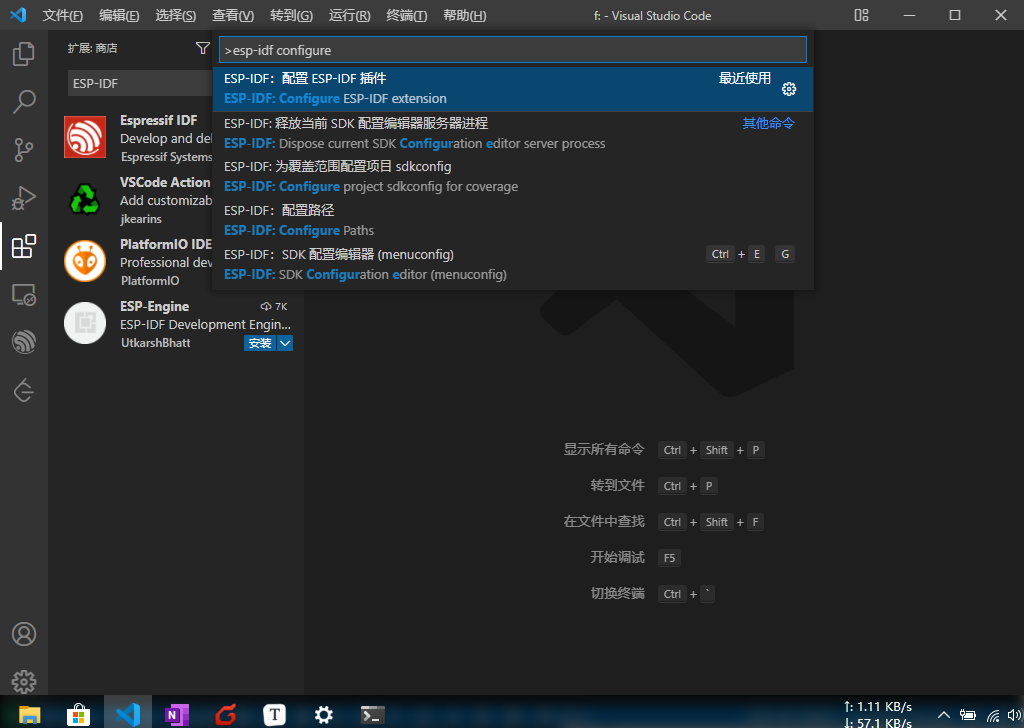
Task: Select the PlatformIO IDE extension logo
Action: point(85,261)
